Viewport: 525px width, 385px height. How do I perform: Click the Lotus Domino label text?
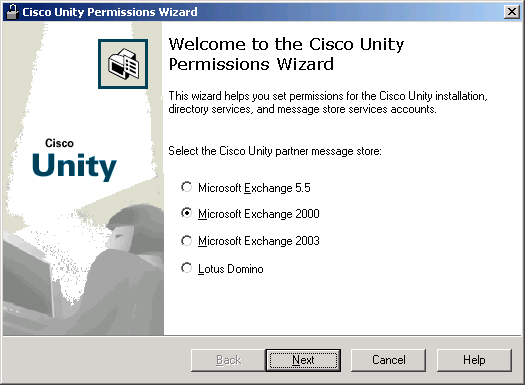pos(231,269)
